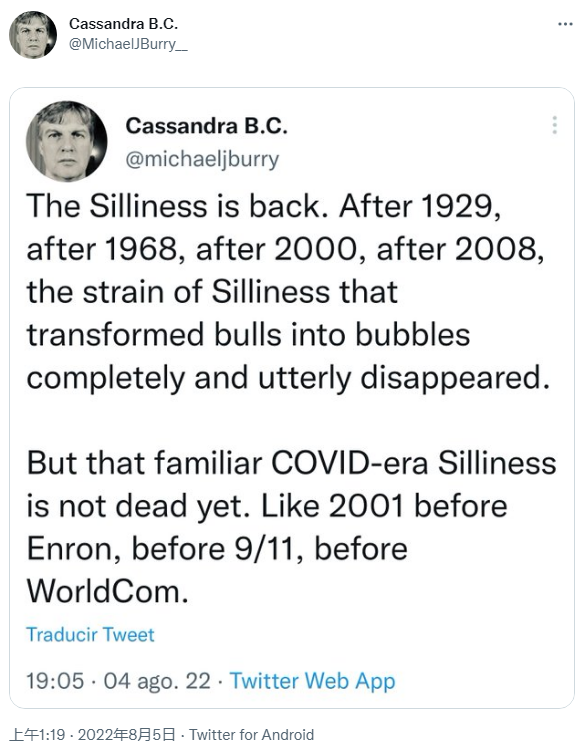This screenshot has height=749, width=586.
Task: Open the paragraph starting 'The Silliness is back'
Action: (x=288, y=292)
